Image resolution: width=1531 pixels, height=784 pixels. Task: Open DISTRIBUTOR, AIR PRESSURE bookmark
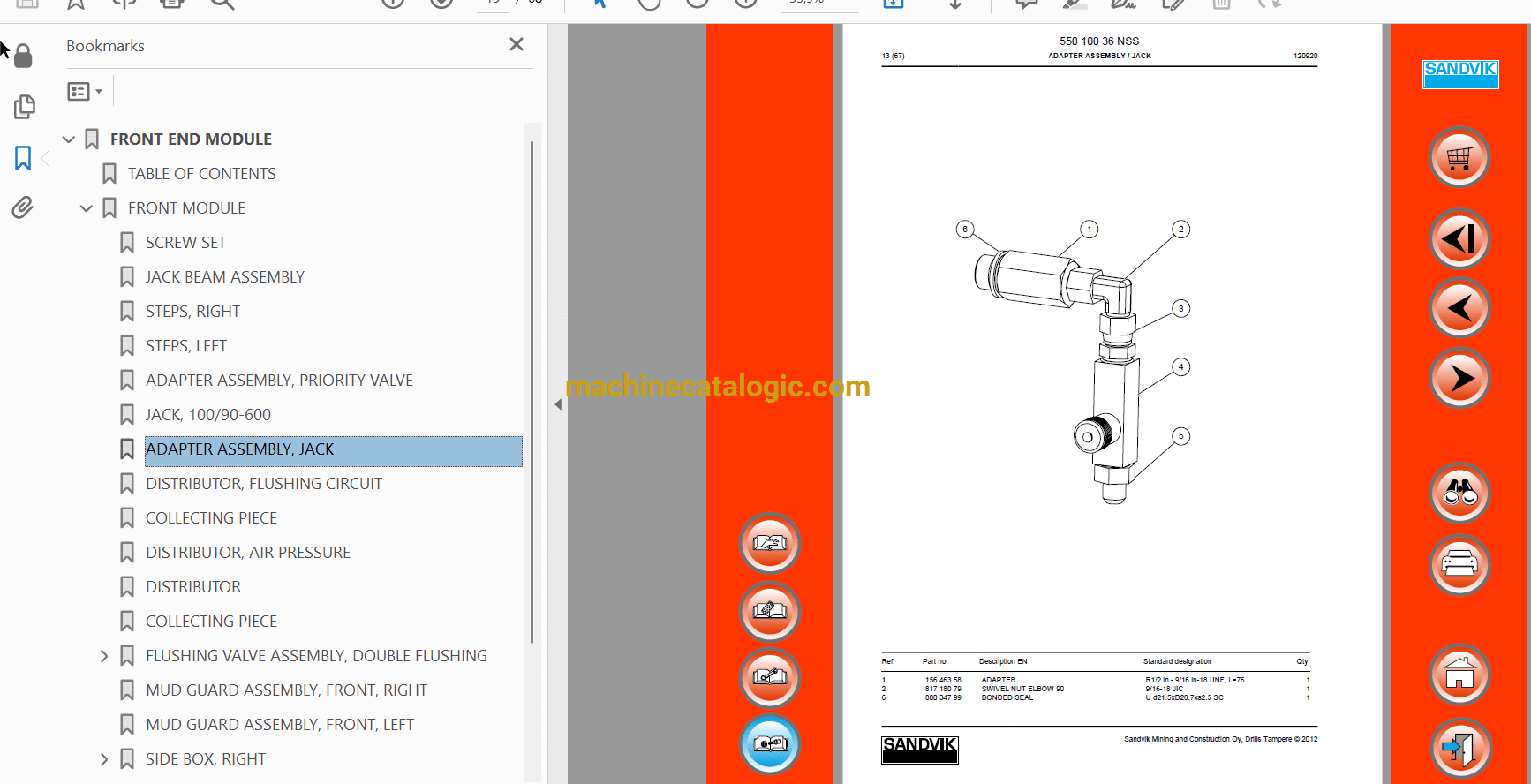(247, 553)
